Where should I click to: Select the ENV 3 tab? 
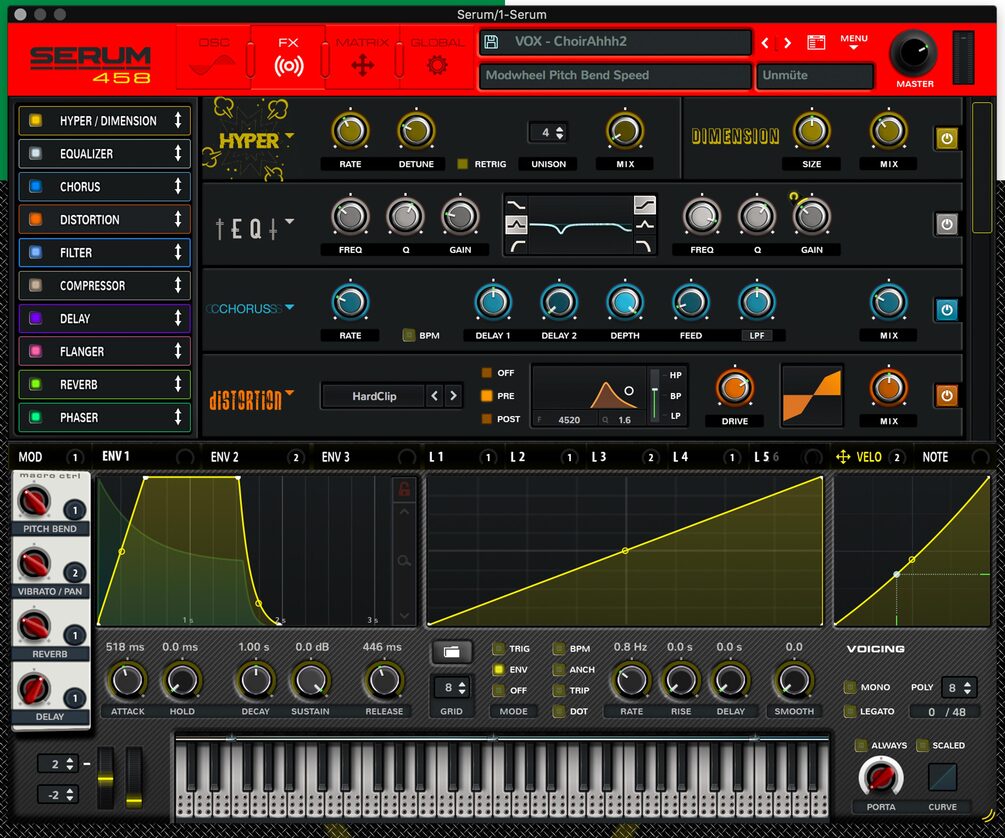click(x=335, y=457)
